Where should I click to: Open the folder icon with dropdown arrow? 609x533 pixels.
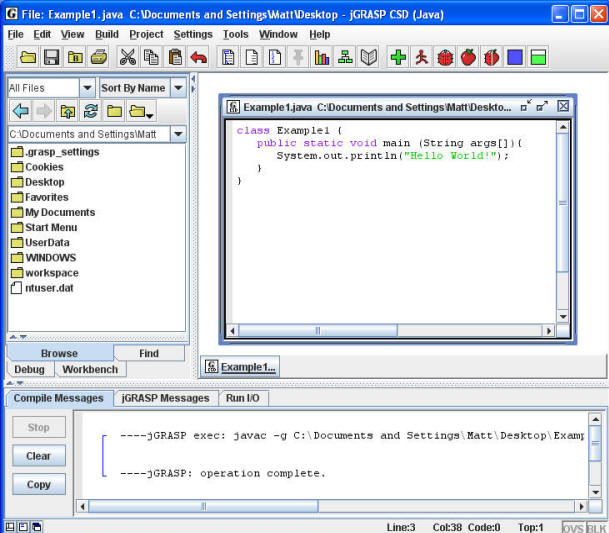141,111
